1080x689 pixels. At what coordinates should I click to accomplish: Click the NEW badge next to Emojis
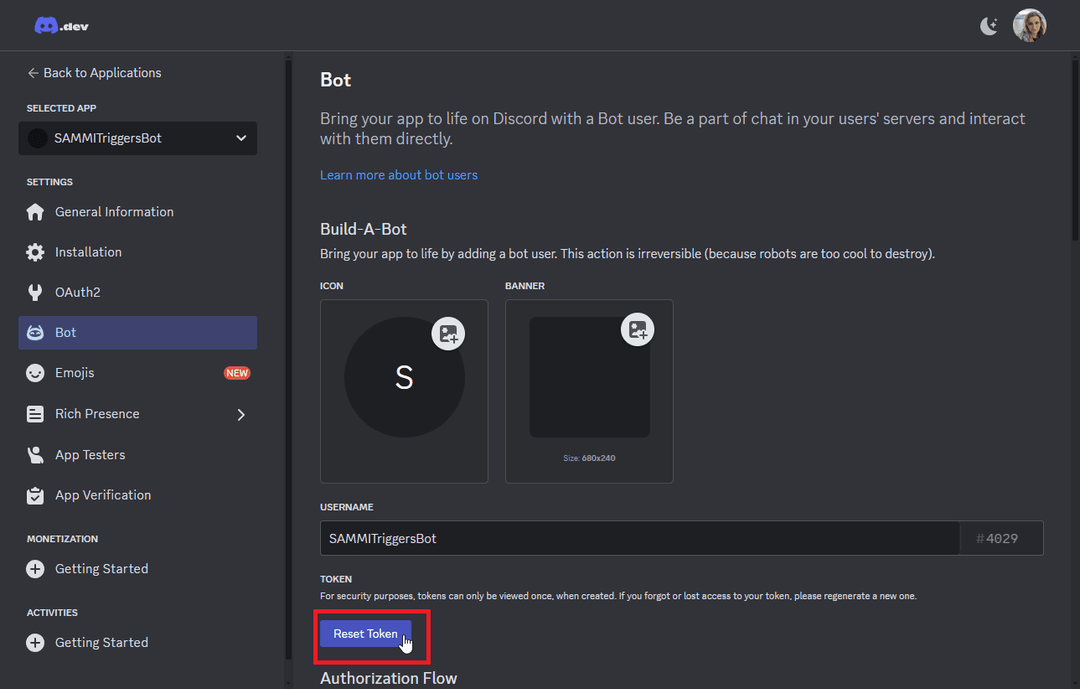(237, 373)
